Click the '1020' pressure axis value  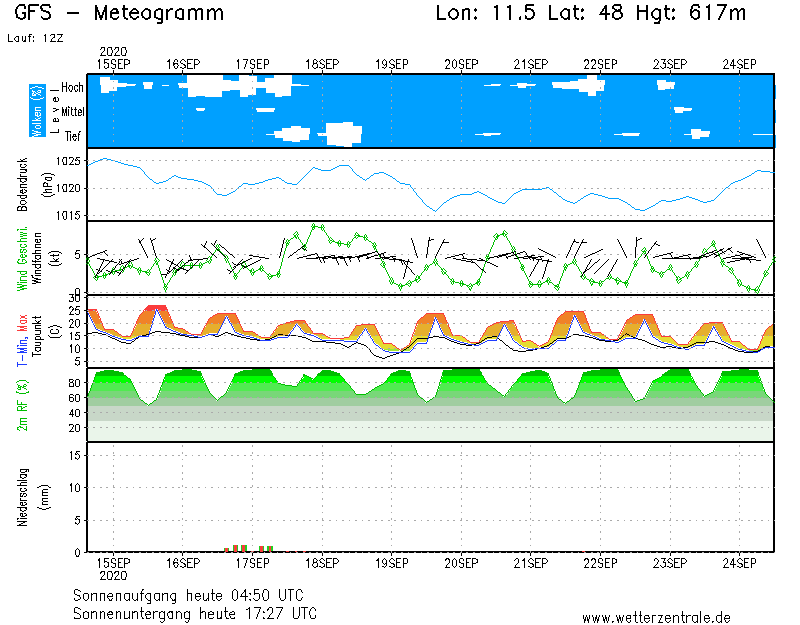point(68,188)
